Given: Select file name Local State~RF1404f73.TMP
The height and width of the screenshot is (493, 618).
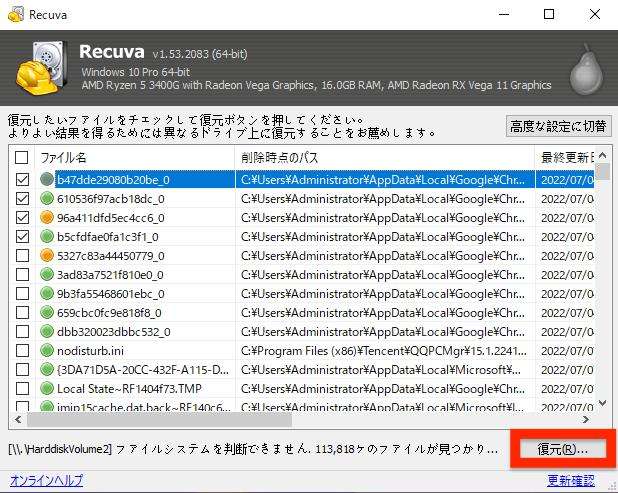Looking at the screenshot, I should pyautogui.click(x=129, y=389).
